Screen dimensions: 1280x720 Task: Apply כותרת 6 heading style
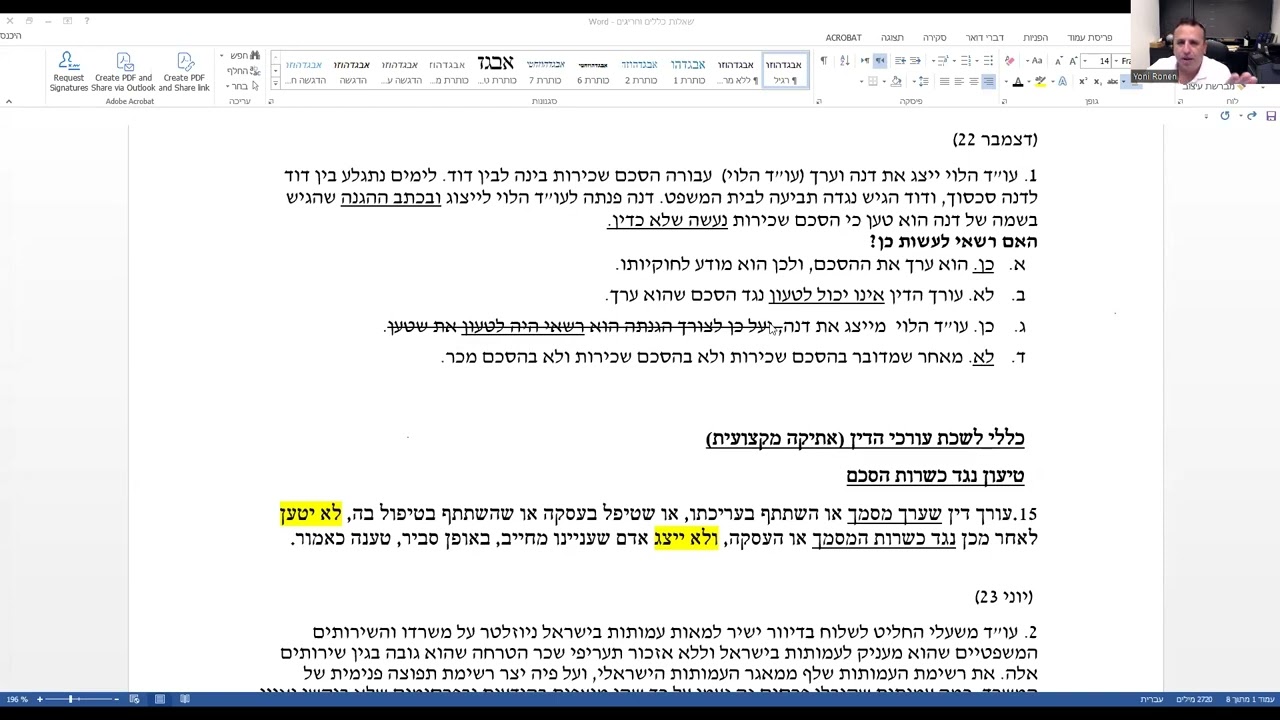click(593, 70)
